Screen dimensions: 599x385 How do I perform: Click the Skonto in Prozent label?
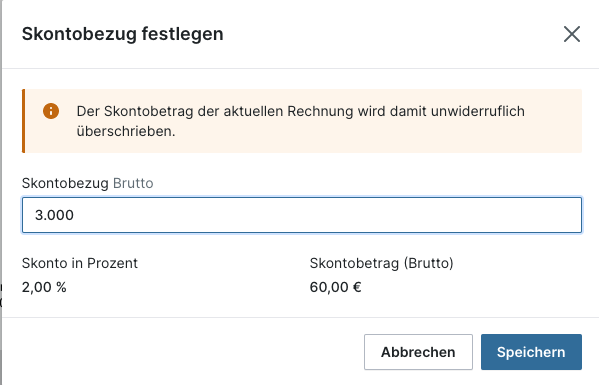pyautogui.click(x=80, y=263)
